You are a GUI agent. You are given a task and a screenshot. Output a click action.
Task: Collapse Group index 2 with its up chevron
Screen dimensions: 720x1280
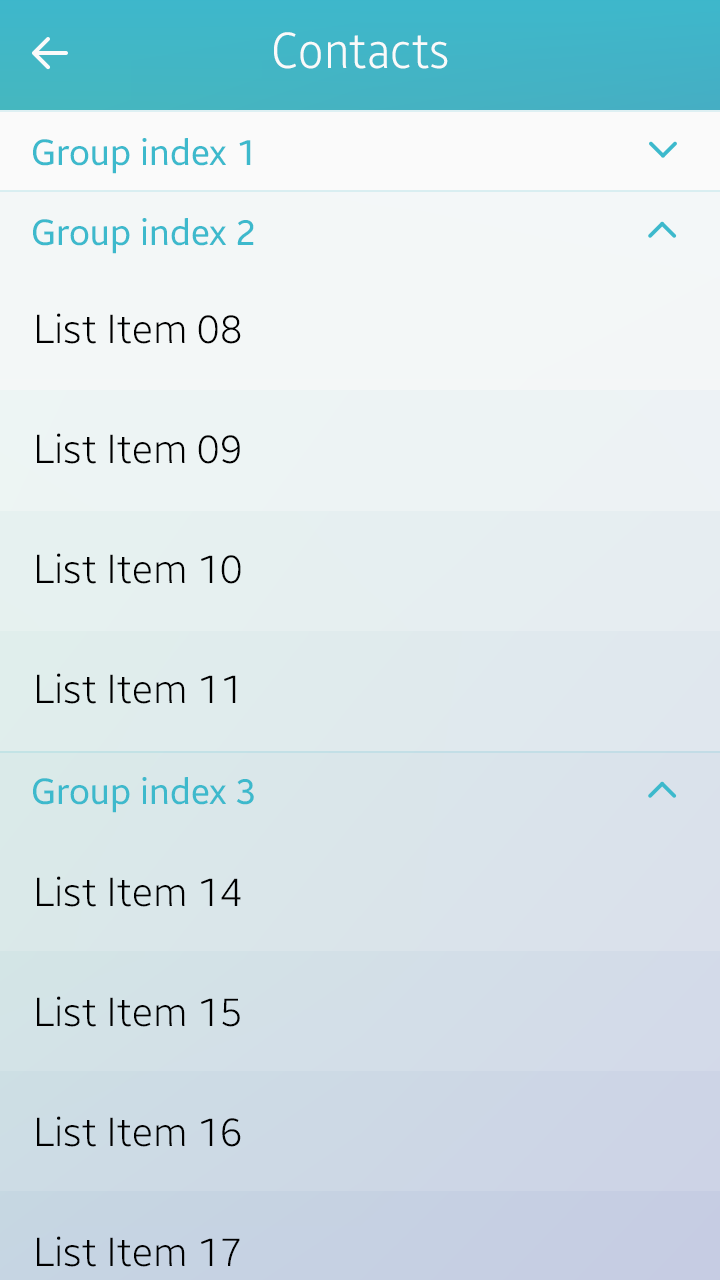pos(662,231)
